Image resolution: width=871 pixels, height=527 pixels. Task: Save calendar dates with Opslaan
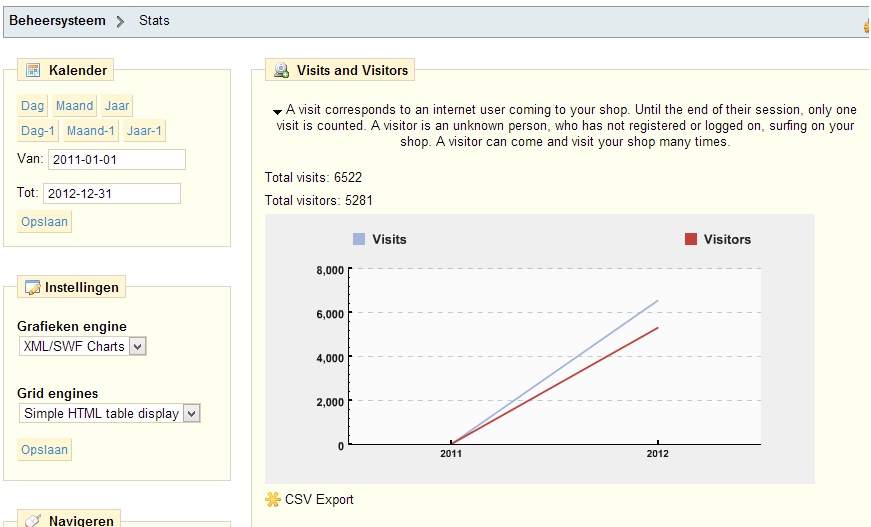click(x=44, y=222)
